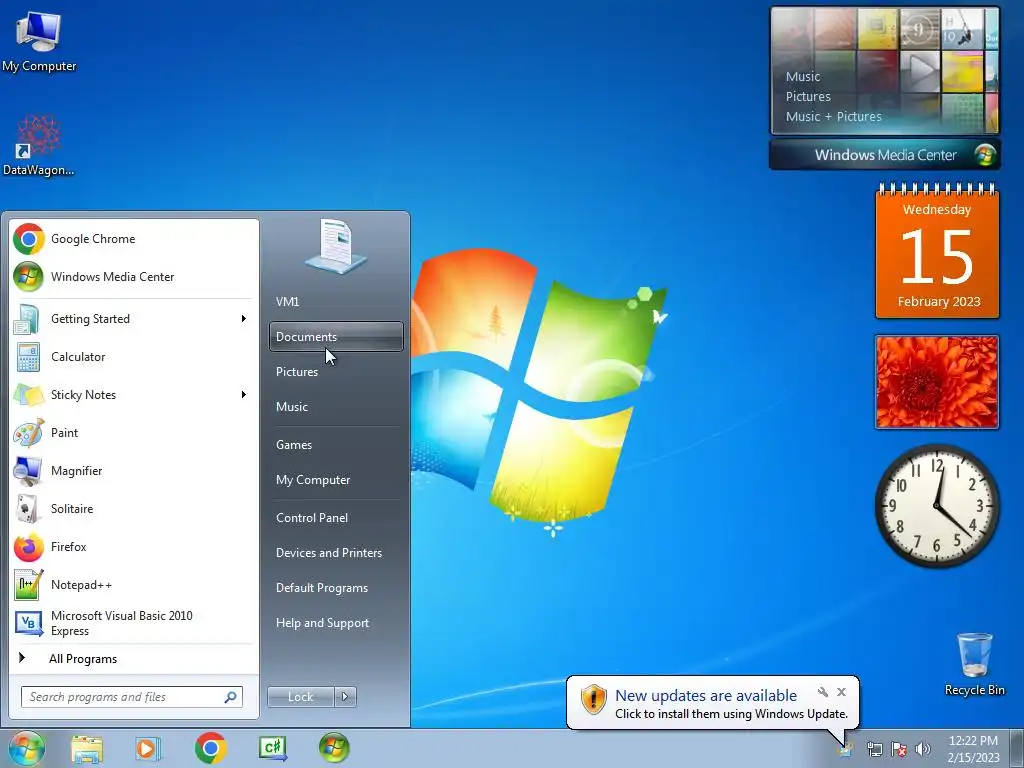Screen dimensions: 1024x768
Task: Open notification settings wrench icon
Action: point(822,692)
